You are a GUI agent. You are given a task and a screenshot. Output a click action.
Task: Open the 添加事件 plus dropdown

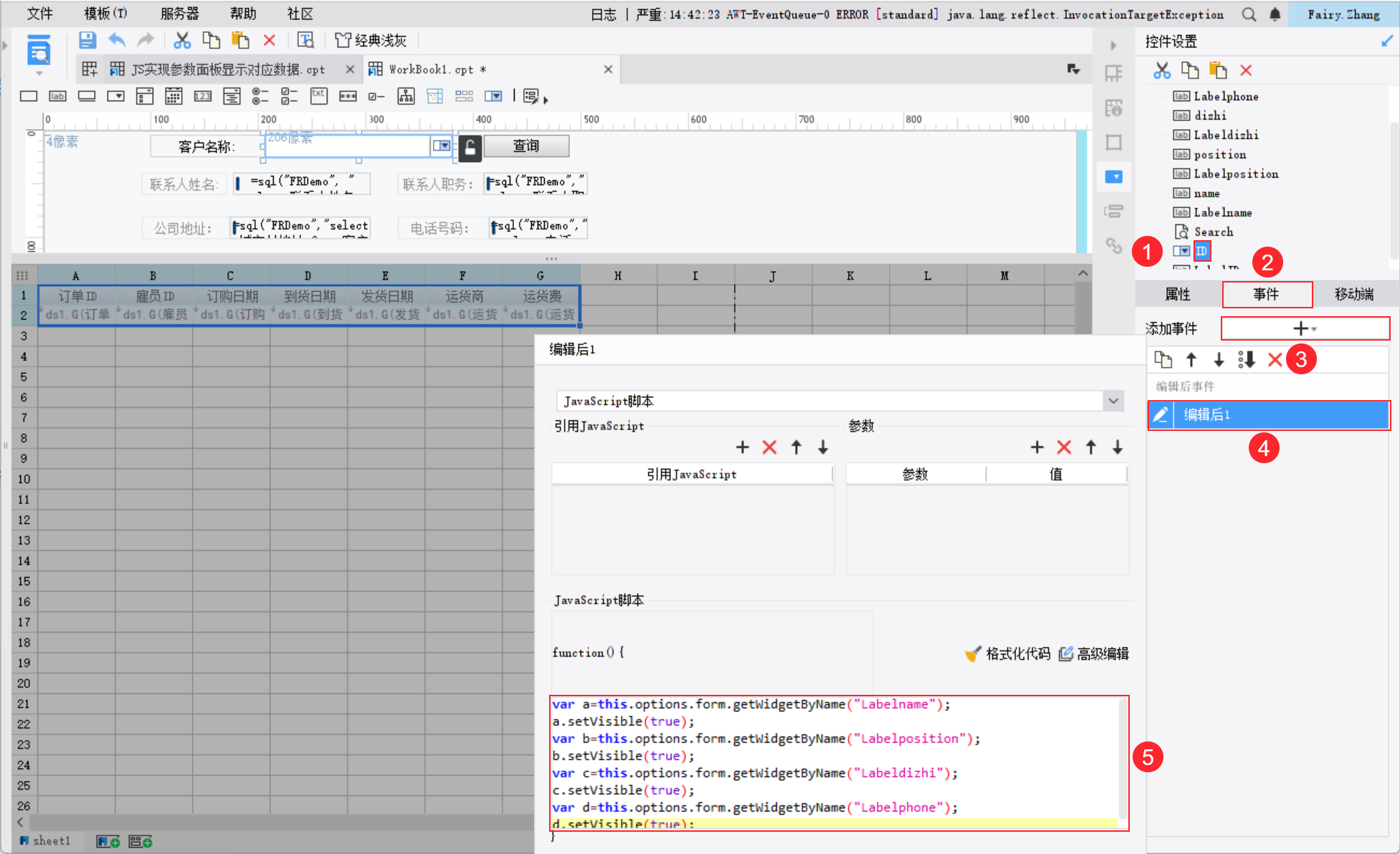1305,328
